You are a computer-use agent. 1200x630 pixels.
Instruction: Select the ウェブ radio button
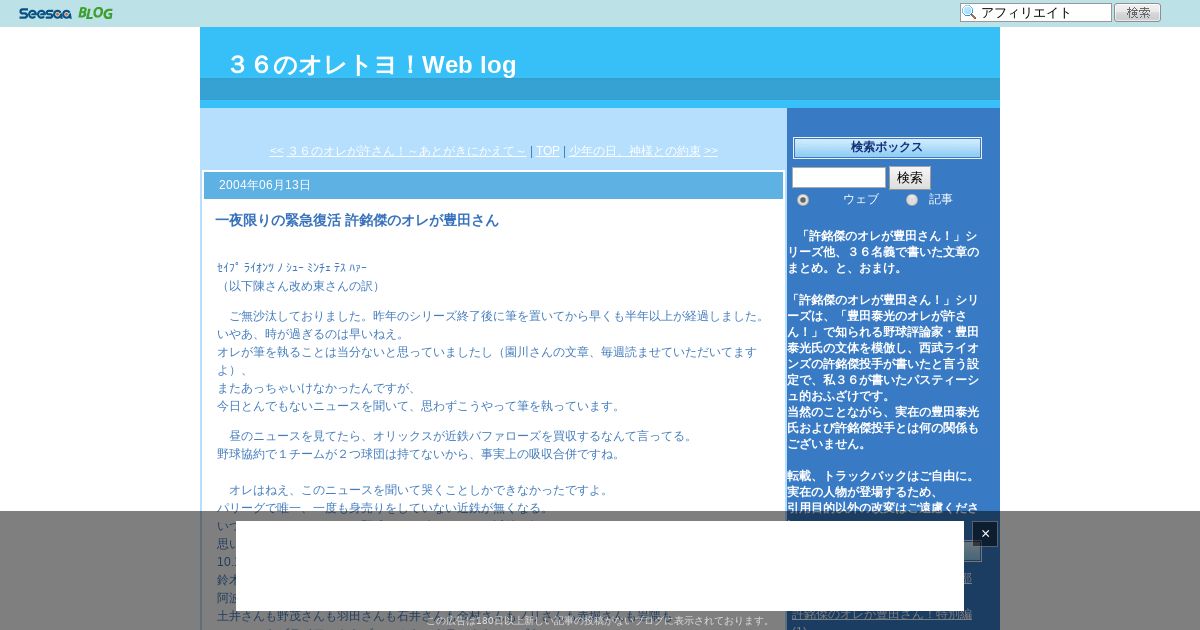pos(803,200)
